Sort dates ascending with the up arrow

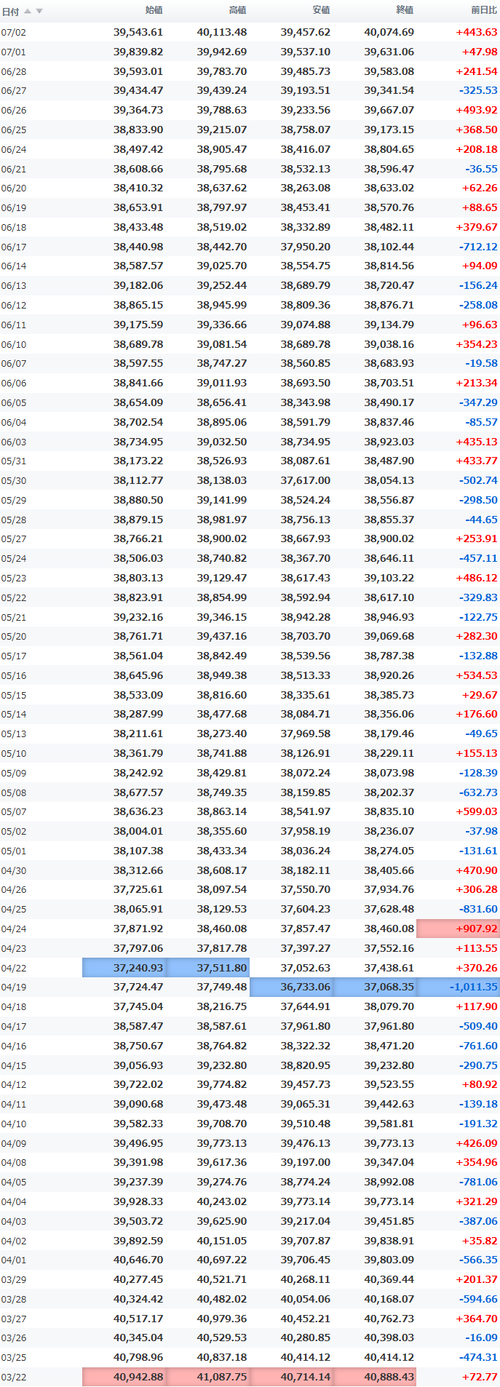click(28, 11)
